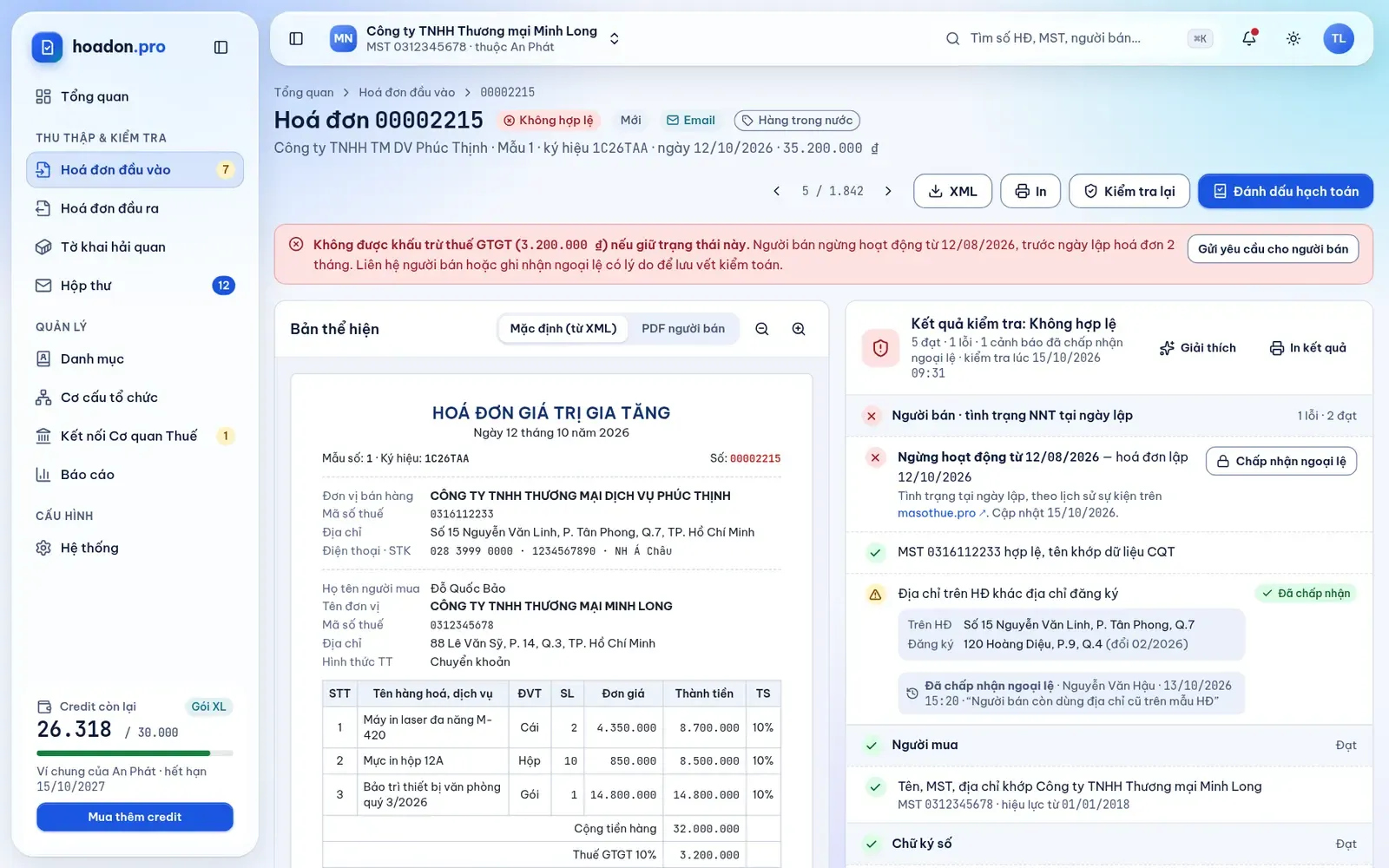Open the notifications bell
Screen dimensions: 1389x868
pyautogui.click(x=1249, y=38)
